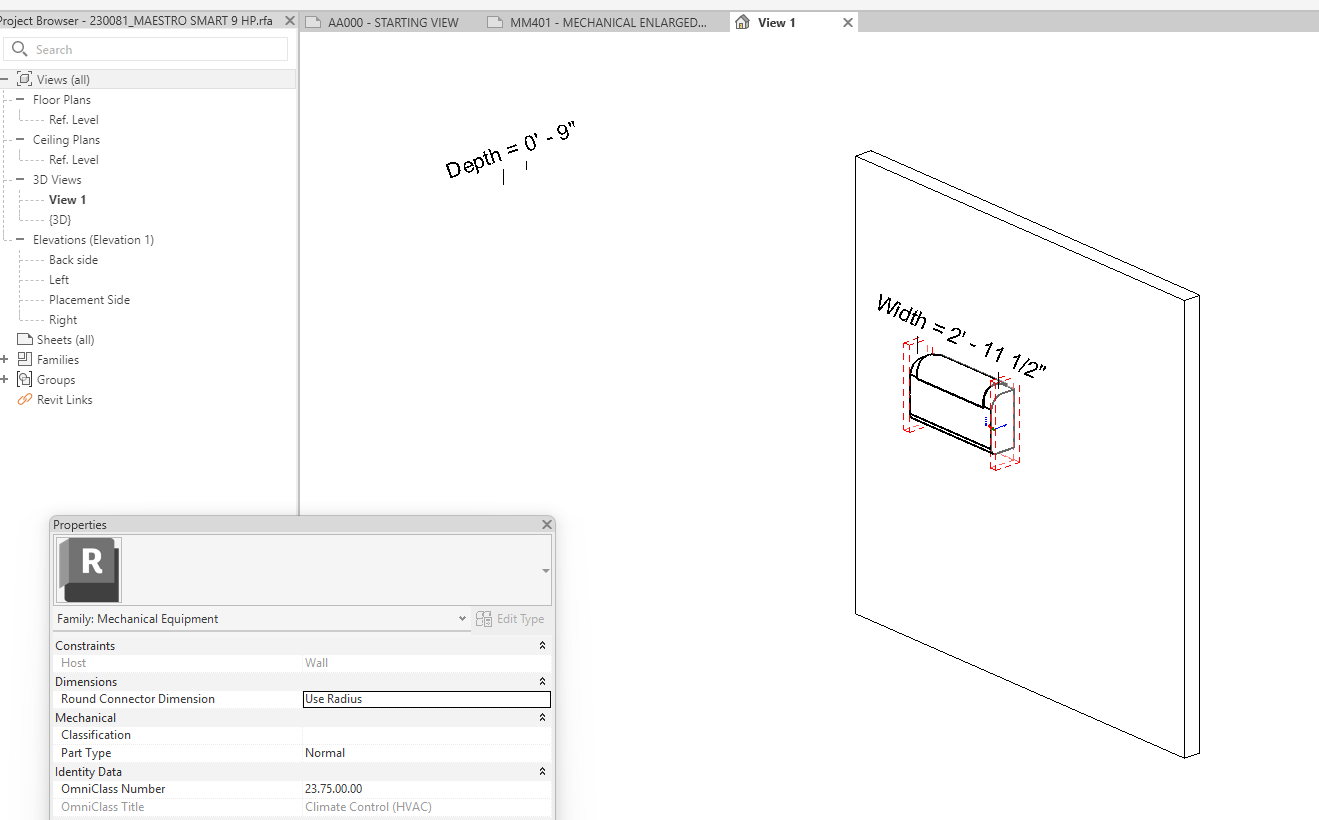
Task: Collapse the Ceiling Plans node
Action: tap(21, 139)
